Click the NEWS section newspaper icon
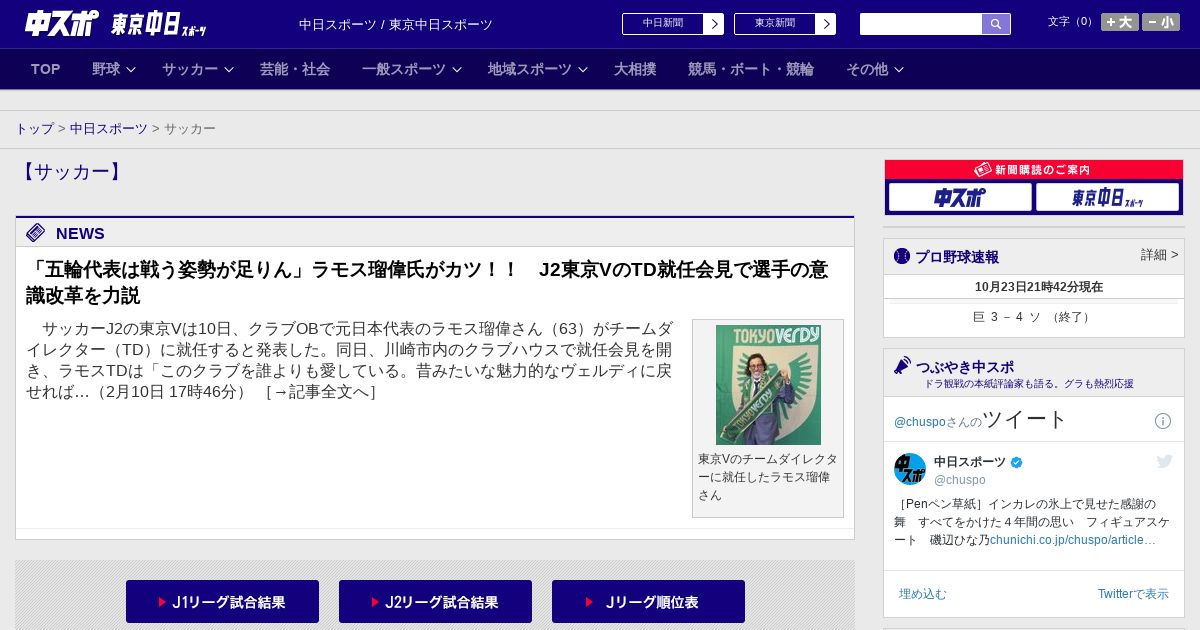This screenshot has width=1200, height=630. point(36,233)
